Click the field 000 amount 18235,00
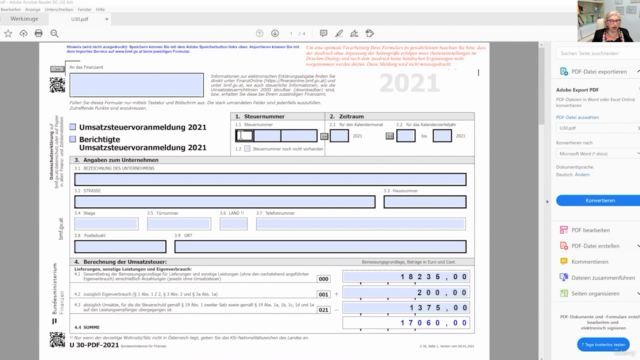Screen dimensions: 640x360 pos(406,276)
